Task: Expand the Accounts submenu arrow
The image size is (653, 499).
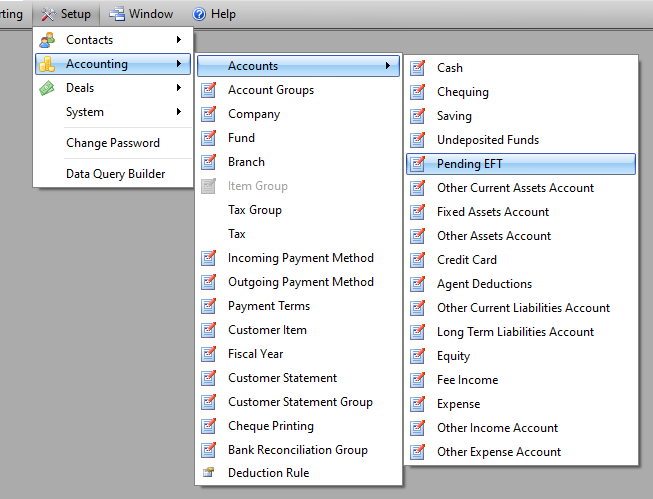Action: point(388,65)
